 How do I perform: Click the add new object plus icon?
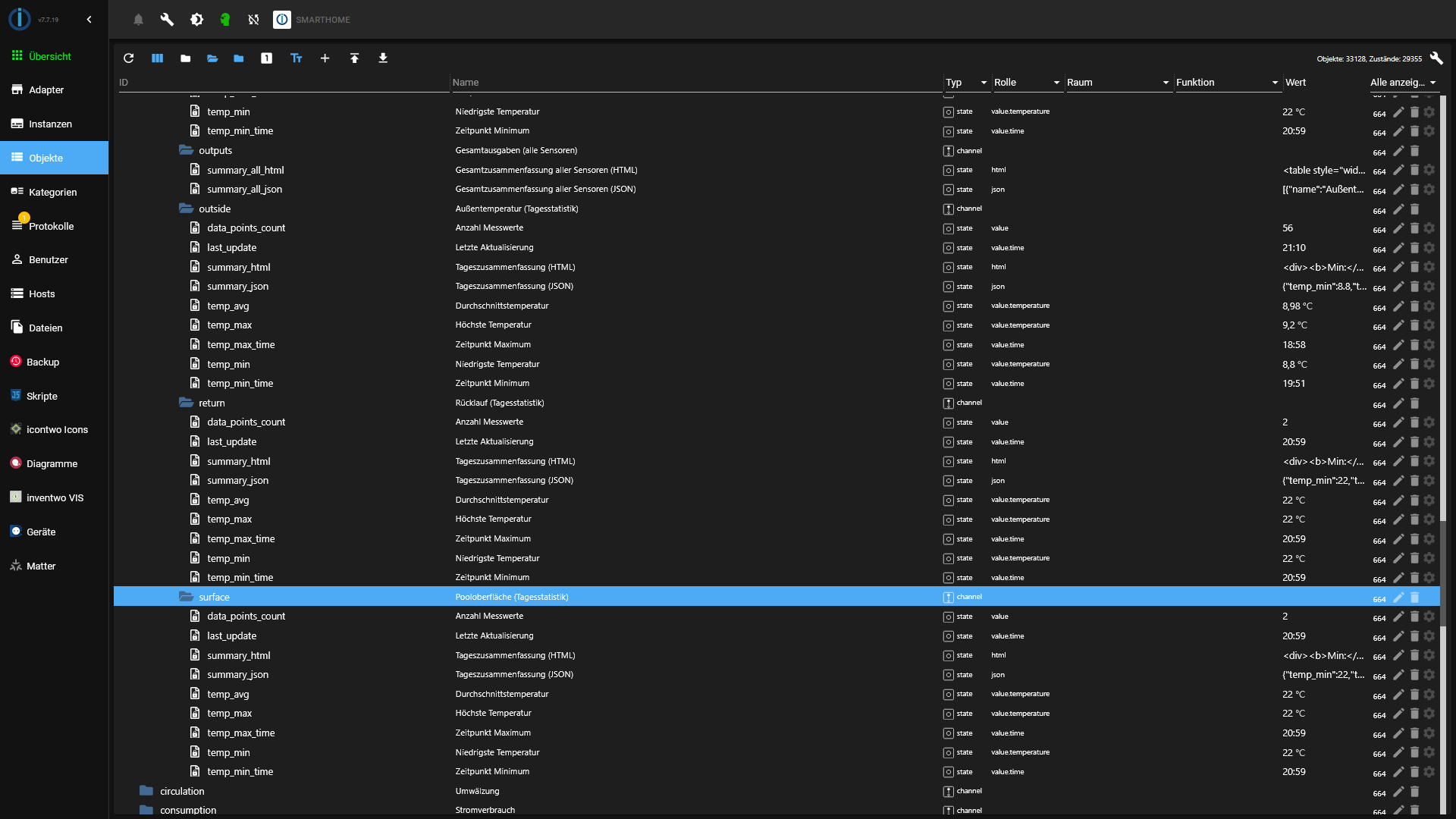325,58
